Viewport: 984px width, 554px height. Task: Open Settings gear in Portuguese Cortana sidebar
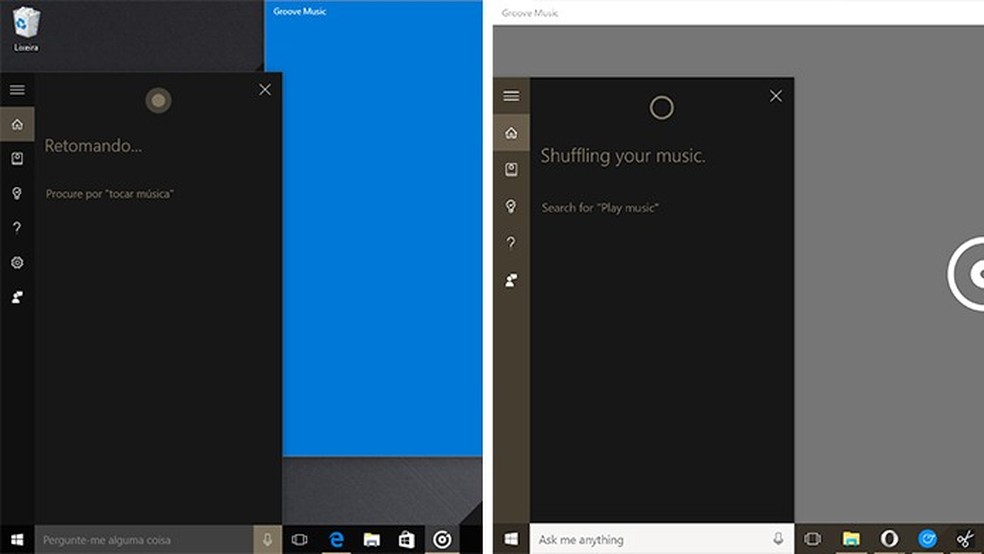[17, 262]
